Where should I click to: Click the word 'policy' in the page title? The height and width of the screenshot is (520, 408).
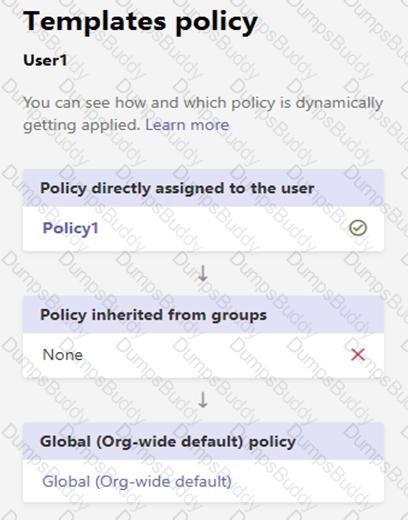point(216,23)
